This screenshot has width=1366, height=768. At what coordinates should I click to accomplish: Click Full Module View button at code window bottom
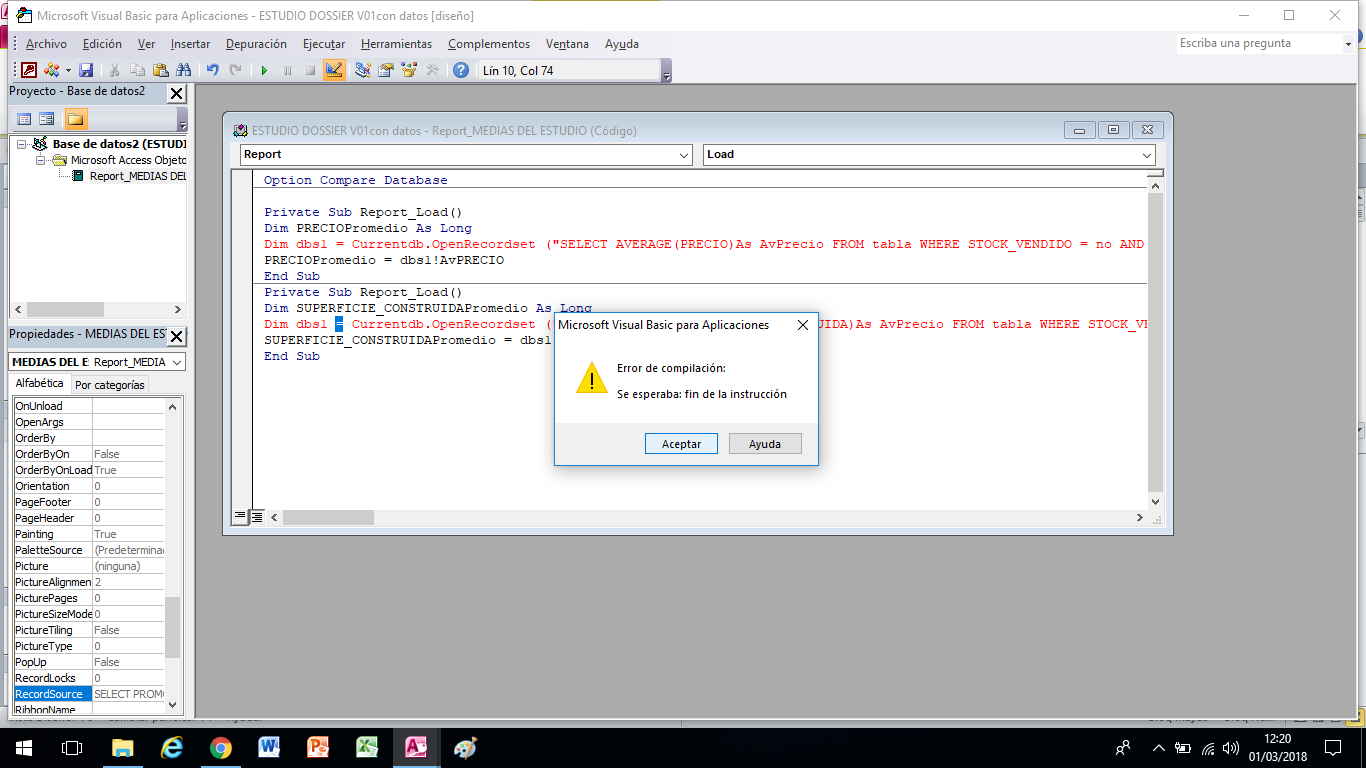click(257, 517)
